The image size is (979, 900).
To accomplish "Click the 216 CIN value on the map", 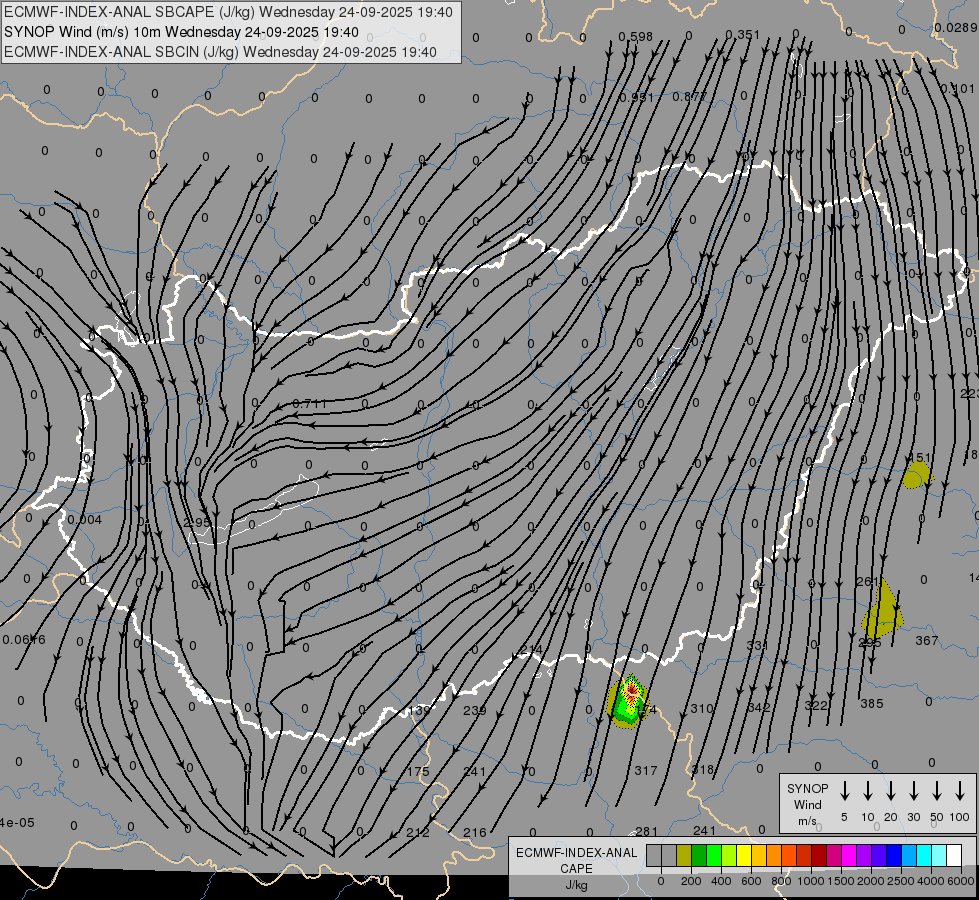I will point(475,833).
